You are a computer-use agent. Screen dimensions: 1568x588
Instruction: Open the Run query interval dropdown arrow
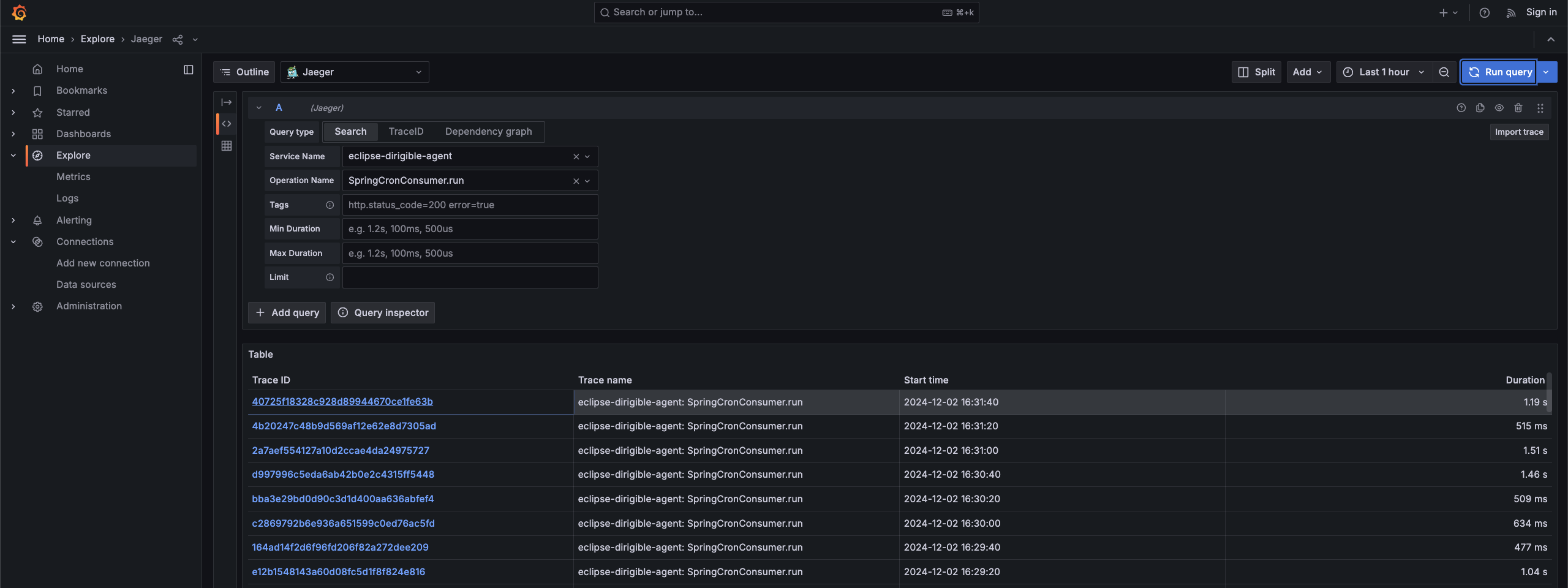point(1547,72)
